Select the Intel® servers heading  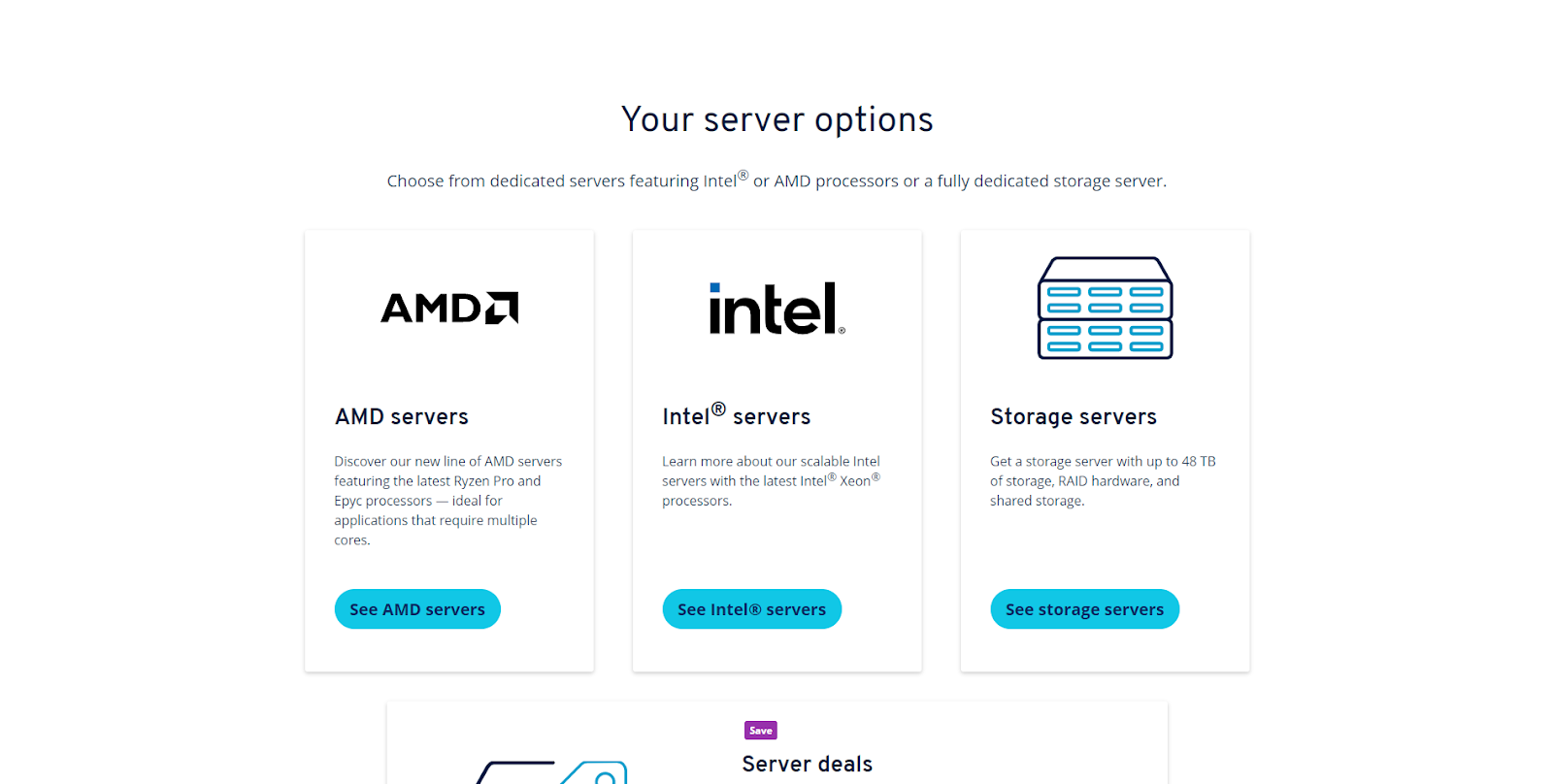[737, 415]
